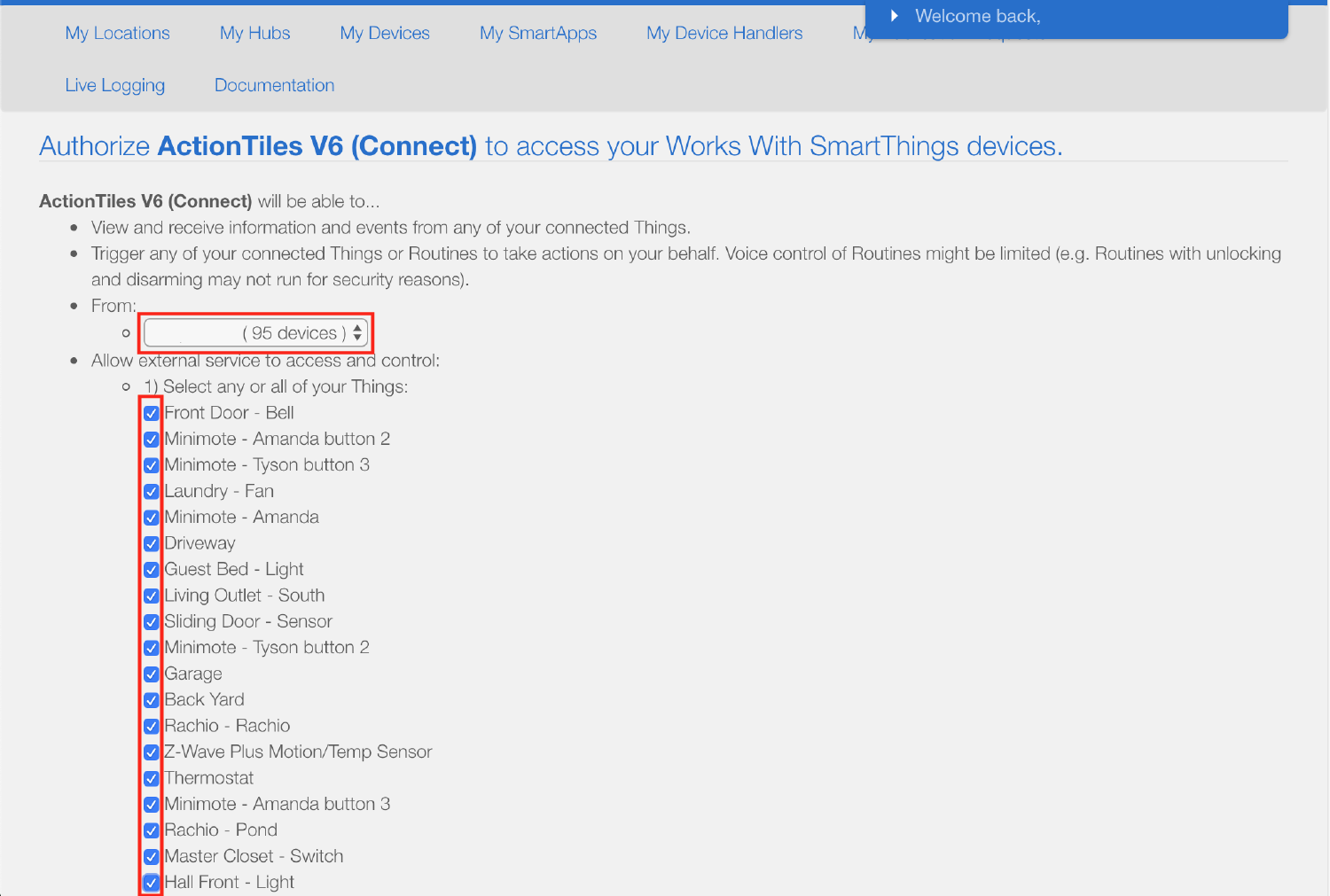The width and height of the screenshot is (1330, 896).
Task: Toggle the Rachio - Pond checkbox
Action: 151,830
